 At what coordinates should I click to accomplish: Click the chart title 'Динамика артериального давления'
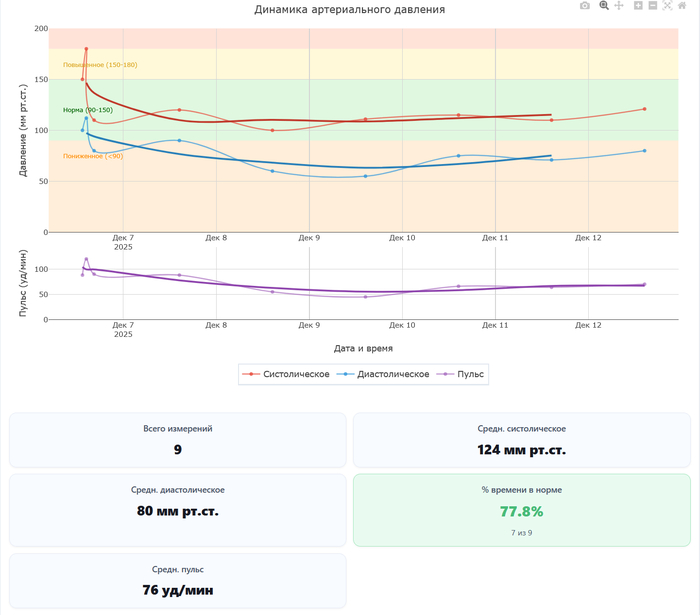[350, 9]
